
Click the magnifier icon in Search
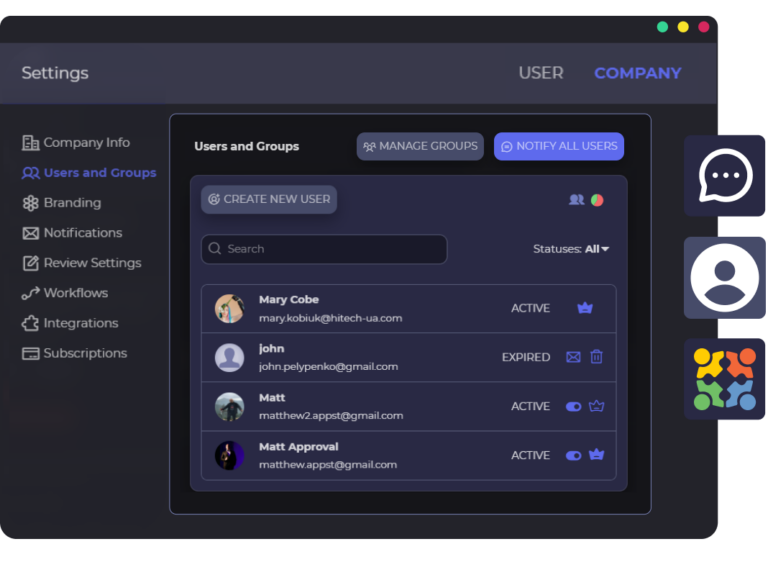point(215,248)
